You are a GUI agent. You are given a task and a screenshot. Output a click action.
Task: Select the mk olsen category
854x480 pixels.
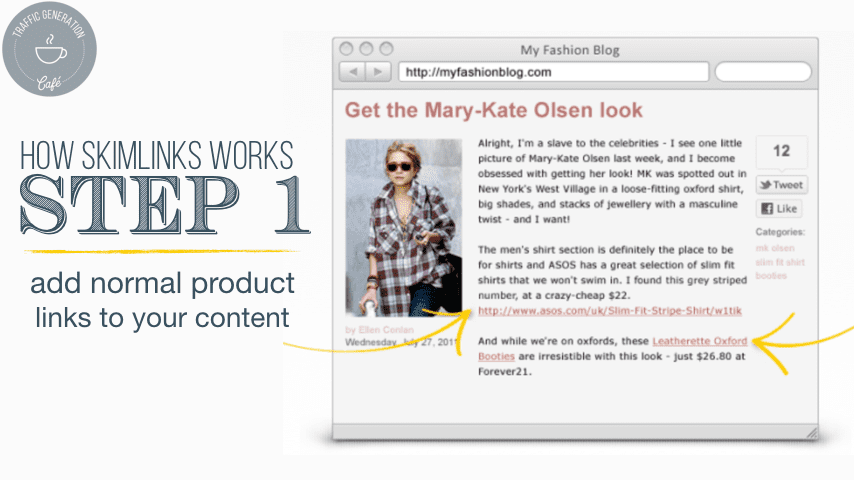[776, 248]
